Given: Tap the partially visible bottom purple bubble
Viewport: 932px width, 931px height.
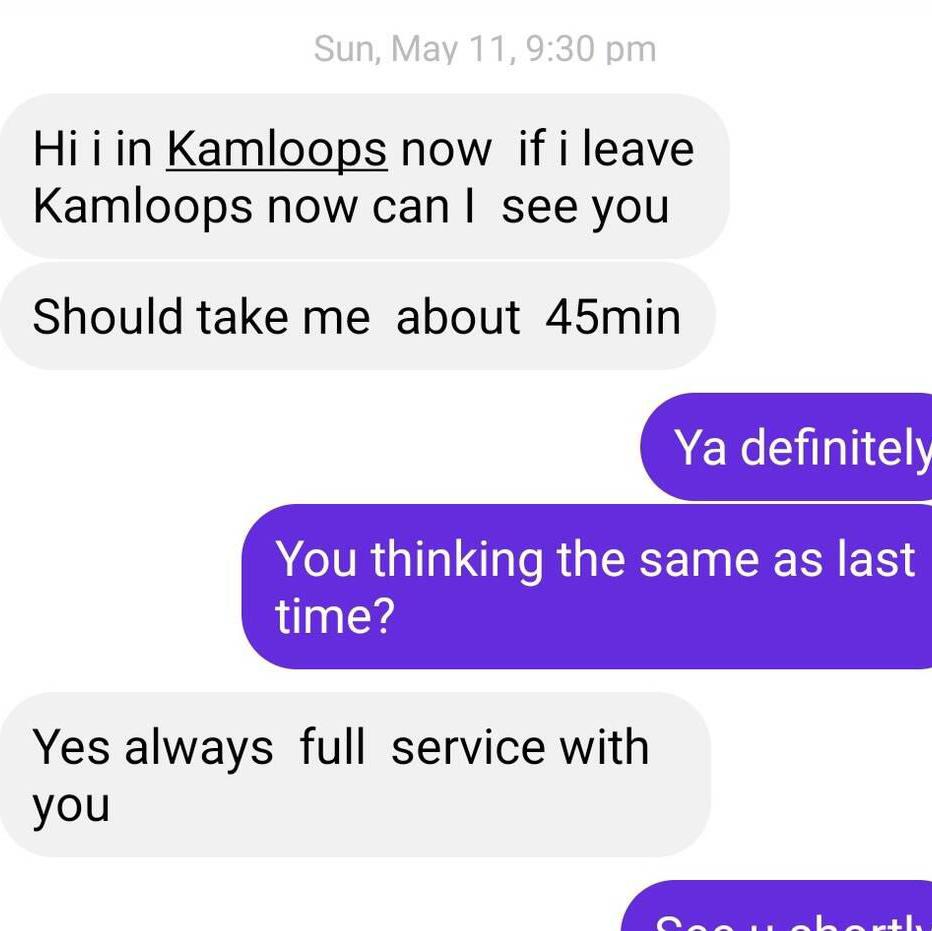Looking at the screenshot, I should 776,906.
